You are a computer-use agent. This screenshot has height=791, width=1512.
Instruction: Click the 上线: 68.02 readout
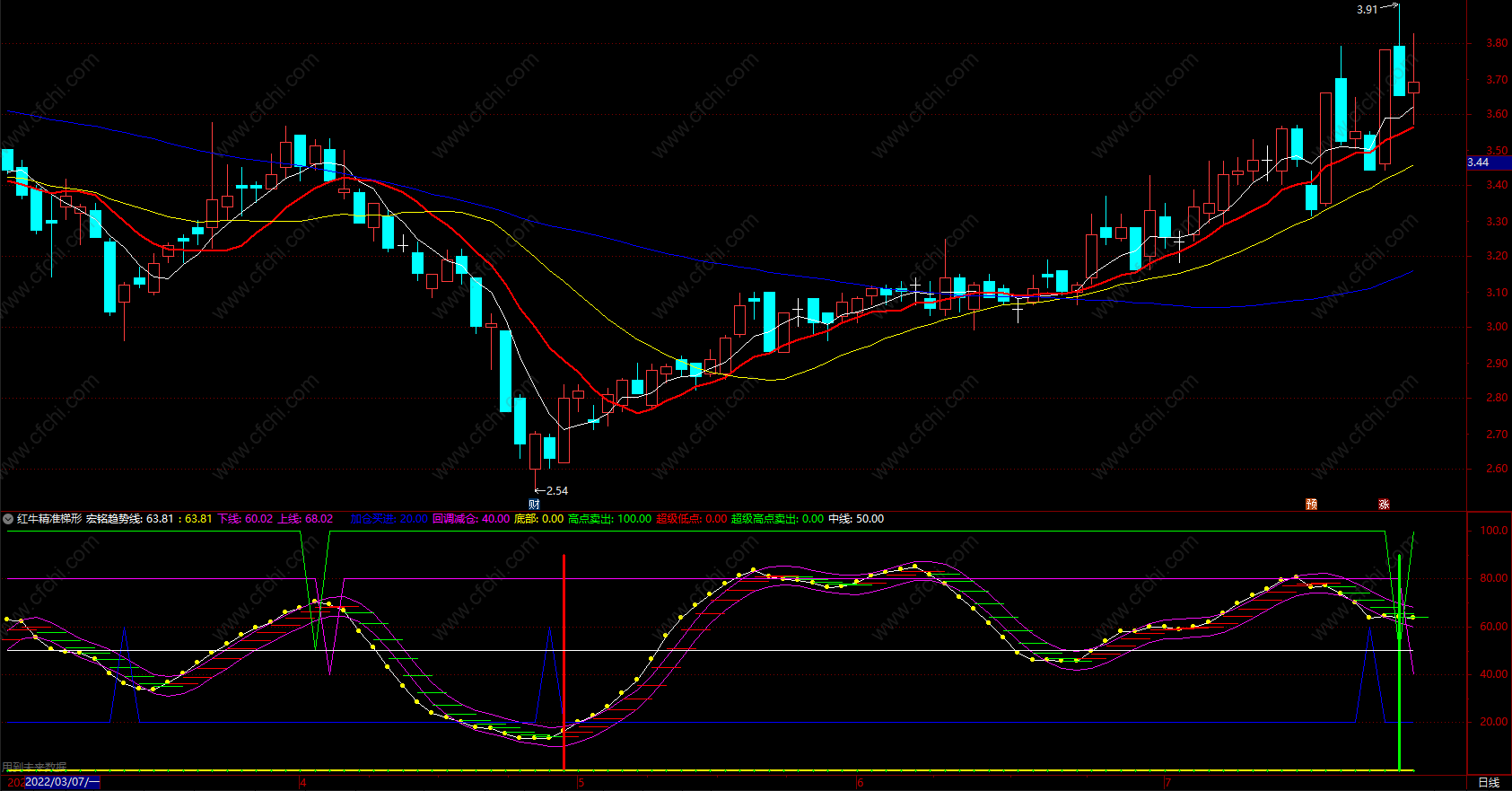point(305,519)
